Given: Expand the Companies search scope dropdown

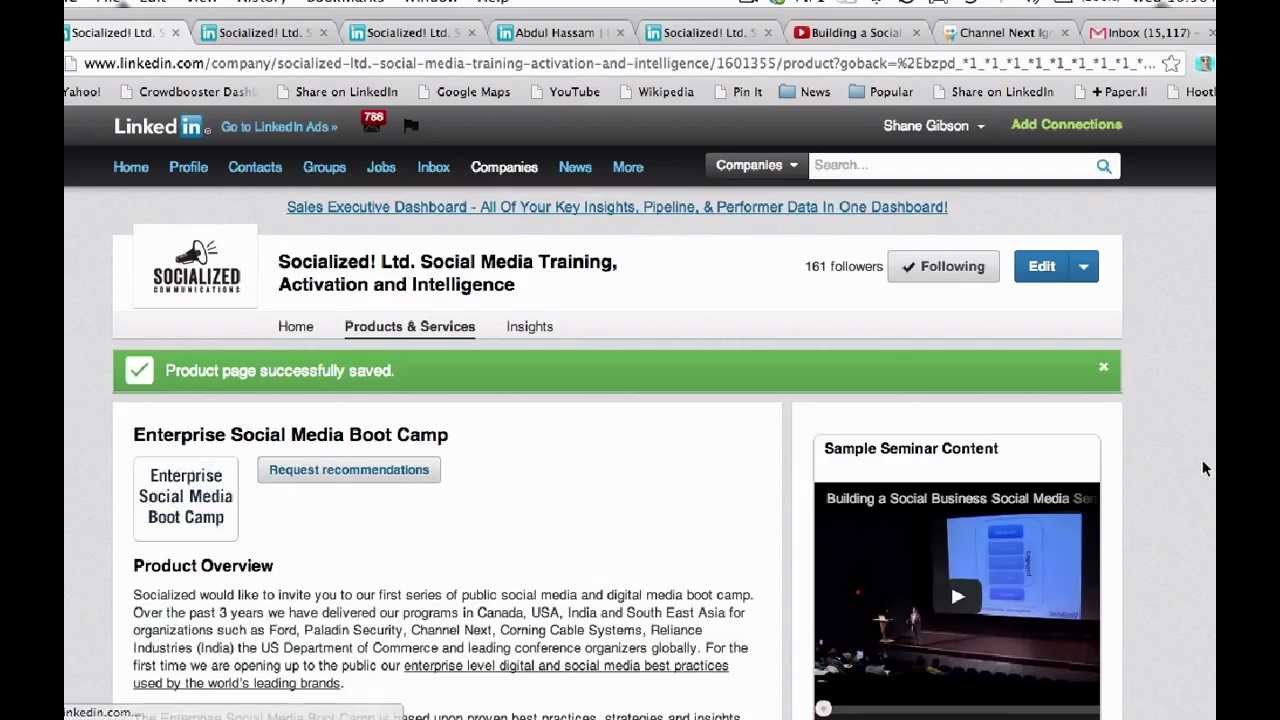Looking at the screenshot, I should [x=756, y=165].
